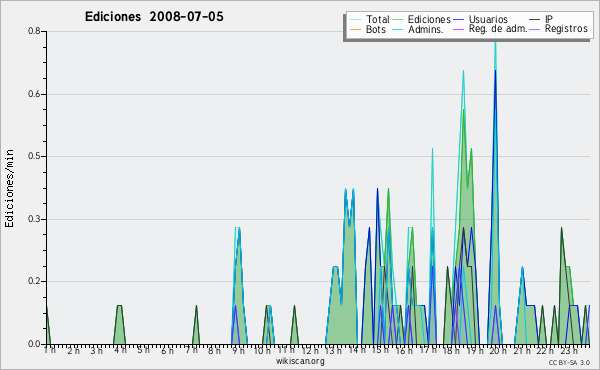Click the 0.5 y-axis value

pyautogui.click(x=34, y=156)
